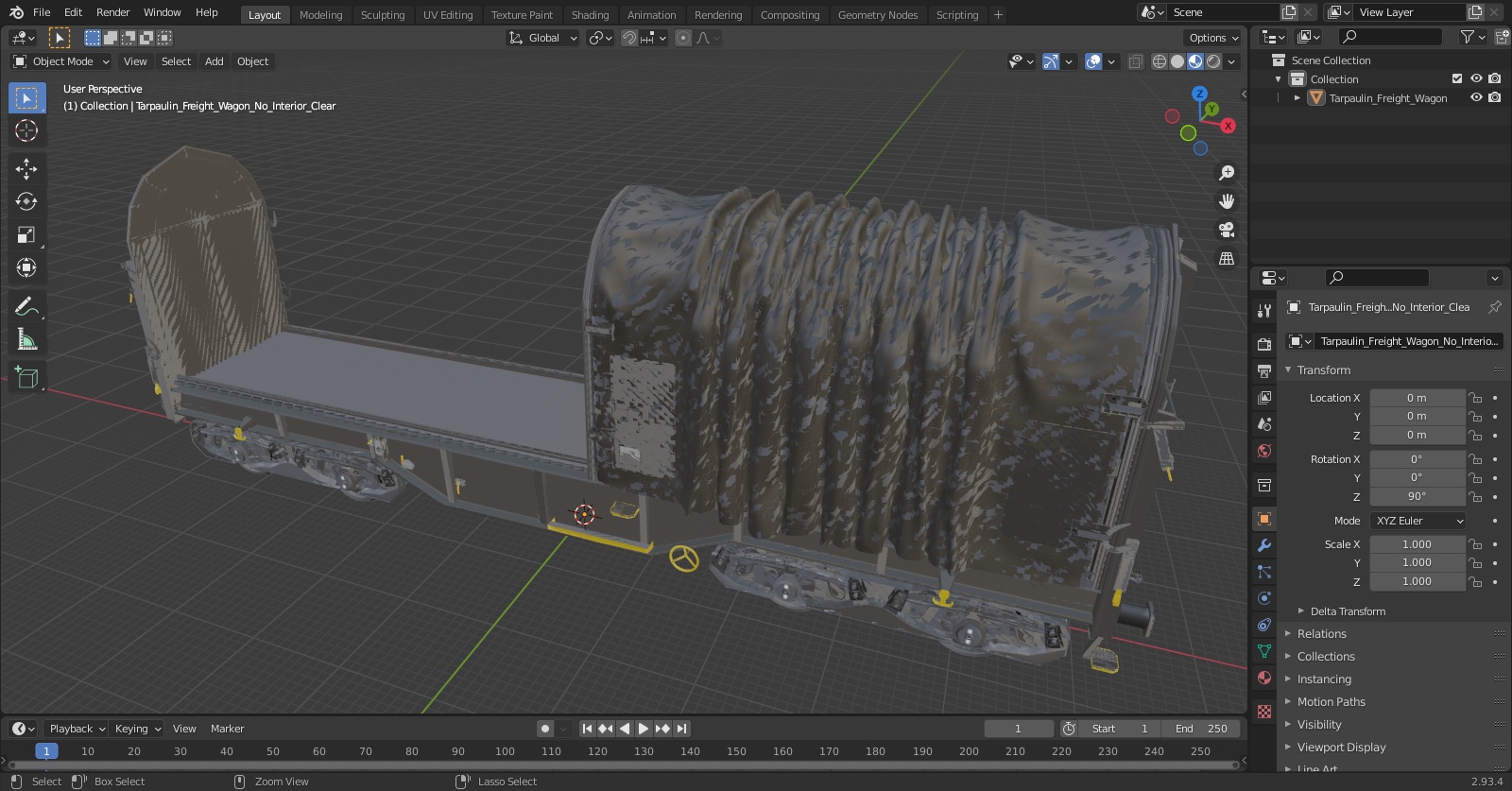Select the Select Box tool
The height and width of the screenshot is (791, 1512).
[x=26, y=98]
